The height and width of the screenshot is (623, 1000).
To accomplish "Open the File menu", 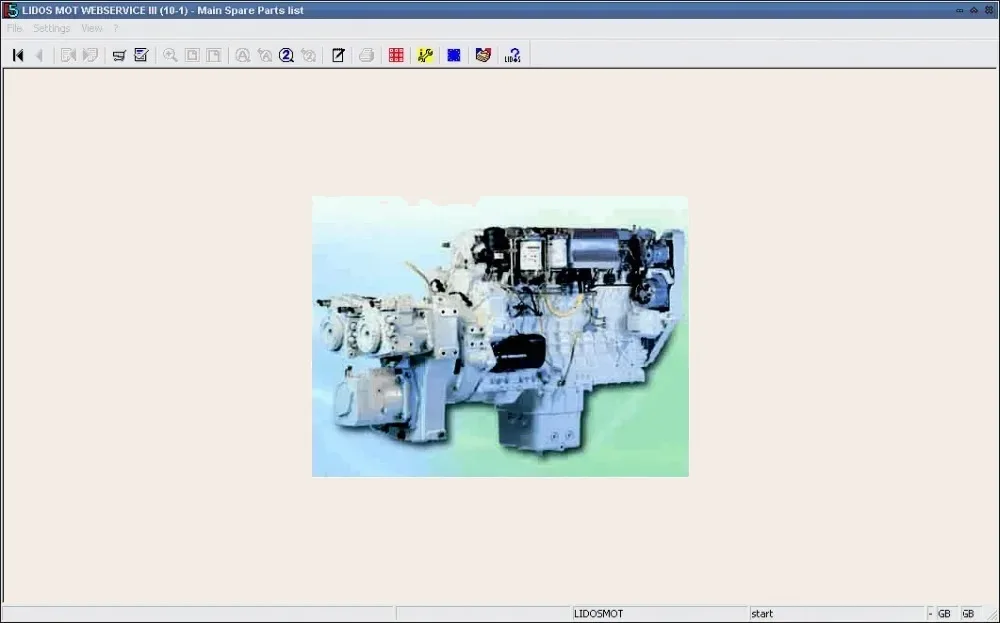I will [x=15, y=28].
